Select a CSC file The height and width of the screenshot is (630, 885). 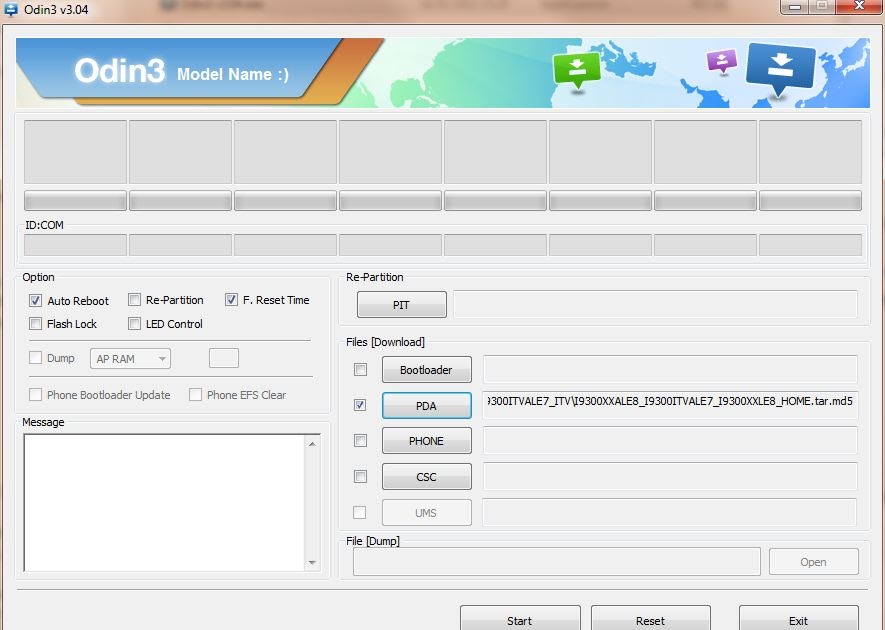(427, 477)
